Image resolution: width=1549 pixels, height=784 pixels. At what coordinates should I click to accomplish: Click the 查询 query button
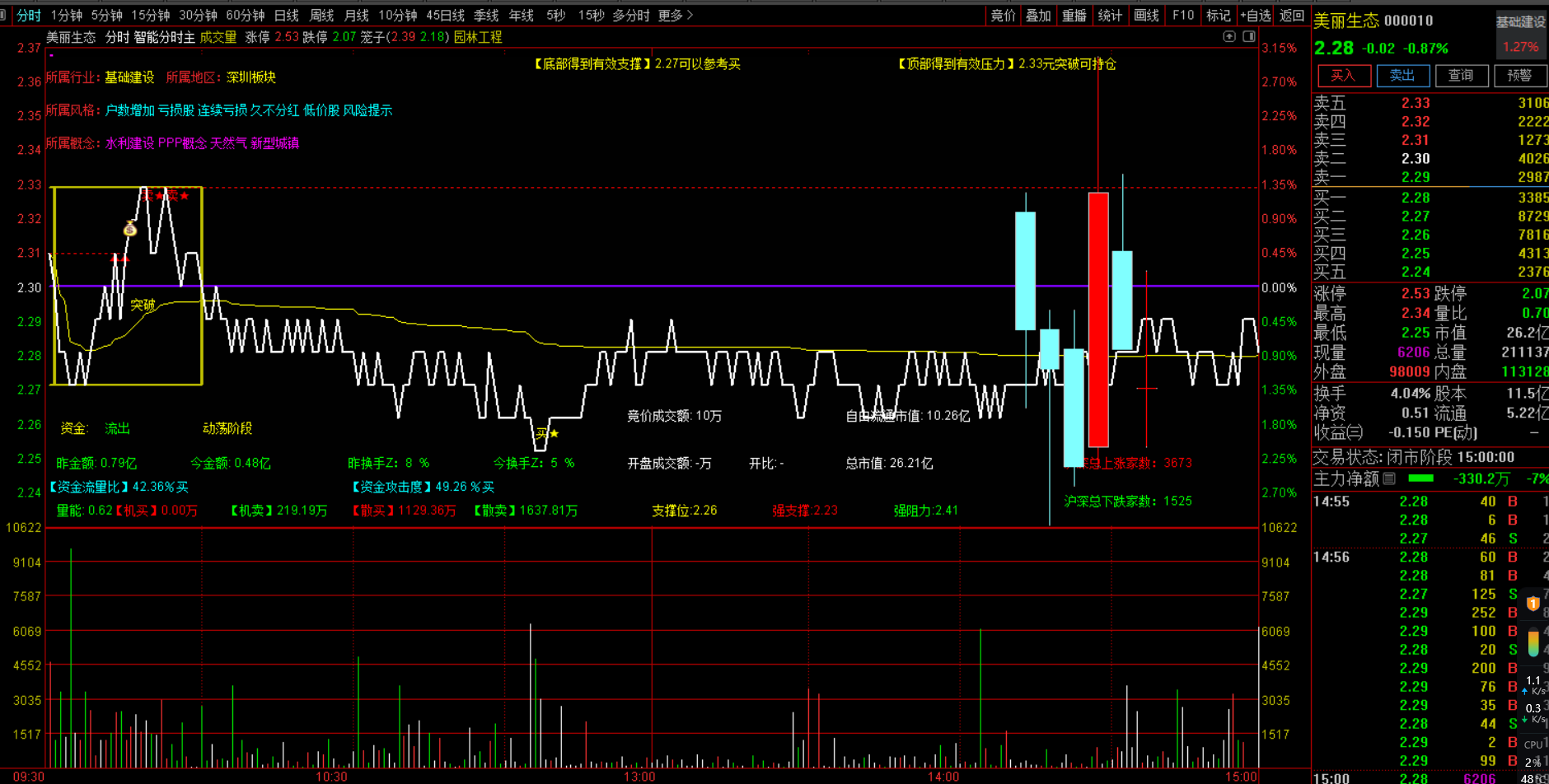[x=1461, y=76]
